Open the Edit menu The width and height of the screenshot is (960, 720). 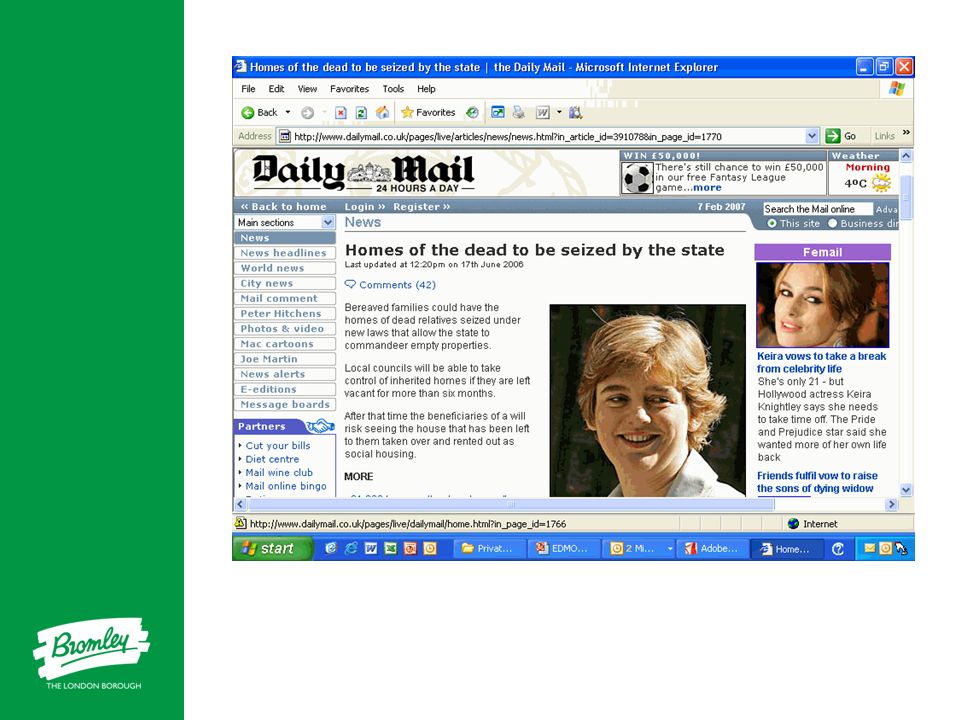click(x=276, y=89)
